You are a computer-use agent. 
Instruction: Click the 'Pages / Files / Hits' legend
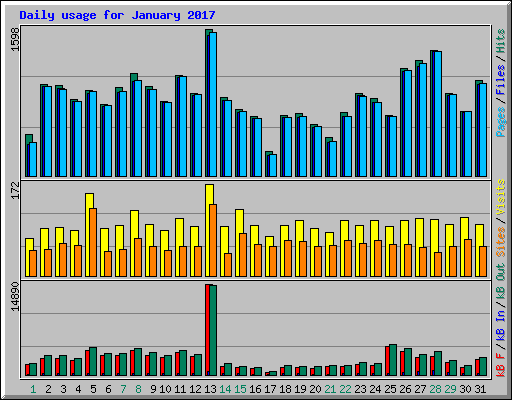coord(501,83)
